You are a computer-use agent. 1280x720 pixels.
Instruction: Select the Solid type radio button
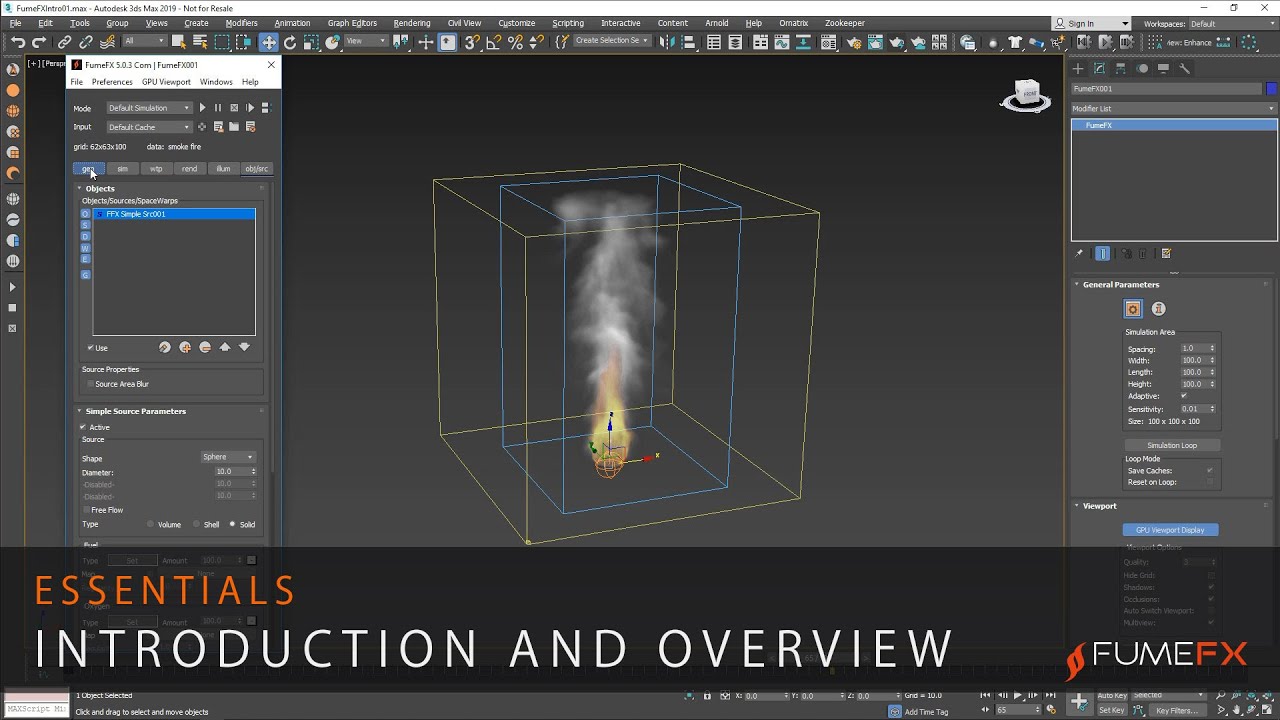232,524
